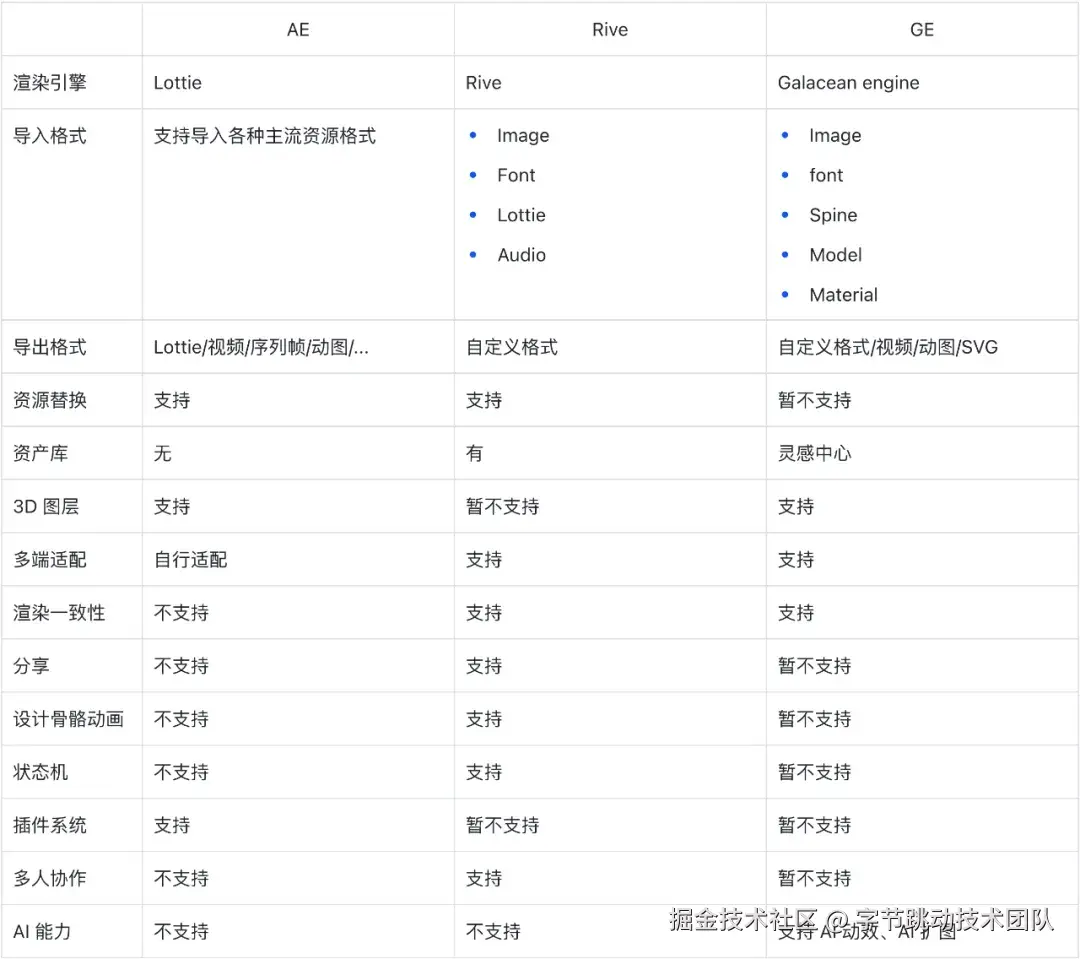Screen dimensions: 1080x959
Task: Click the Spine bullet item under GE
Action: pos(833,215)
